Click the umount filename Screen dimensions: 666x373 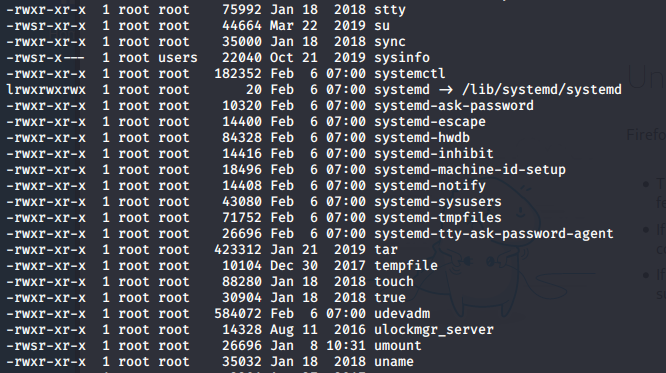(398, 345)
